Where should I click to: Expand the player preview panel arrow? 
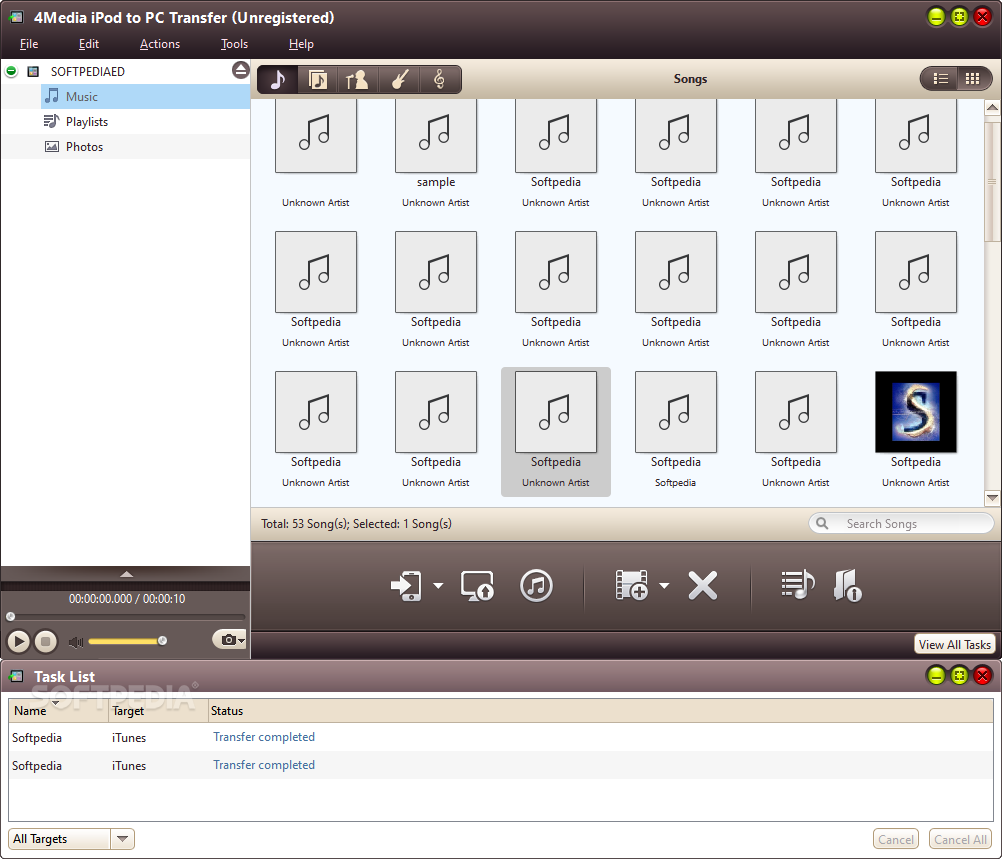click(127, 574)
